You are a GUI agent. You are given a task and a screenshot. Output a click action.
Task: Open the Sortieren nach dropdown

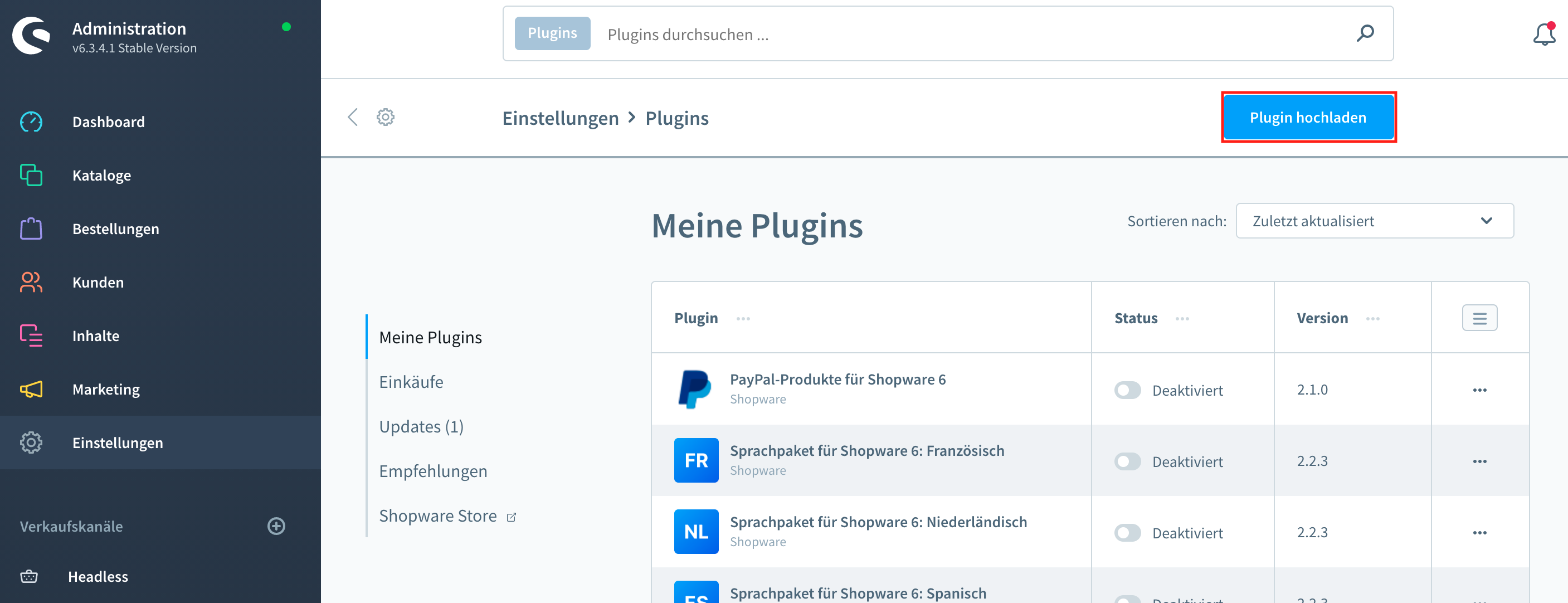[x=1375, y=221]
